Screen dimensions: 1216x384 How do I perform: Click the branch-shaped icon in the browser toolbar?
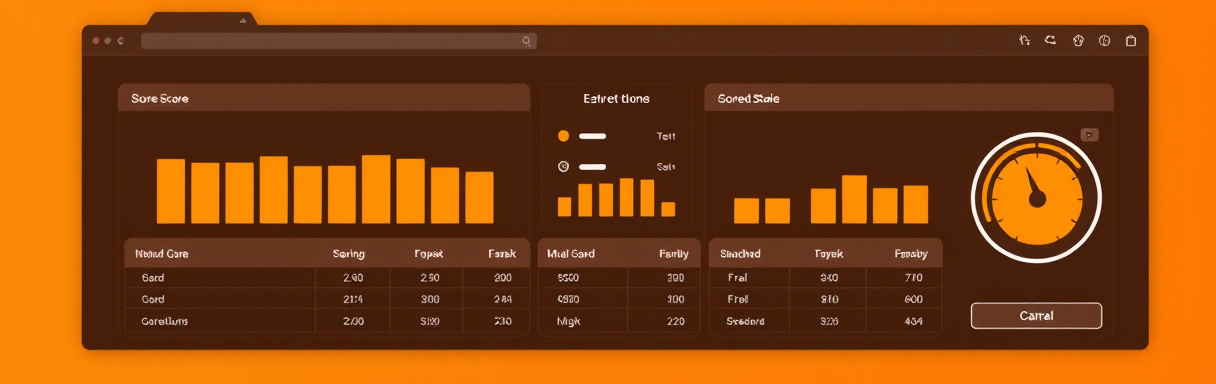point(1025,41)
